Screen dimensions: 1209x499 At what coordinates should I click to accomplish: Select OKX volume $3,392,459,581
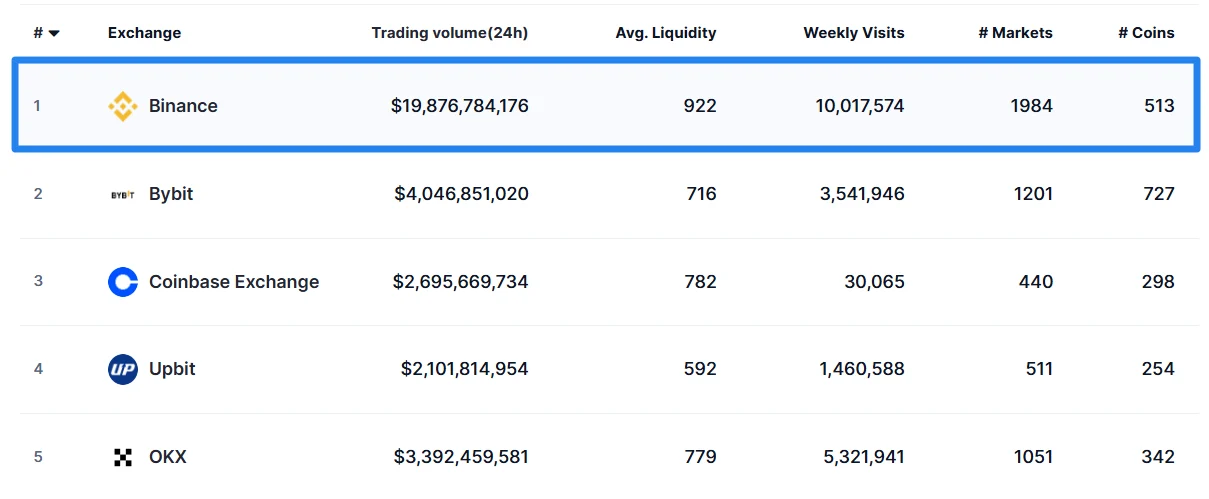(x=461, y=457)
